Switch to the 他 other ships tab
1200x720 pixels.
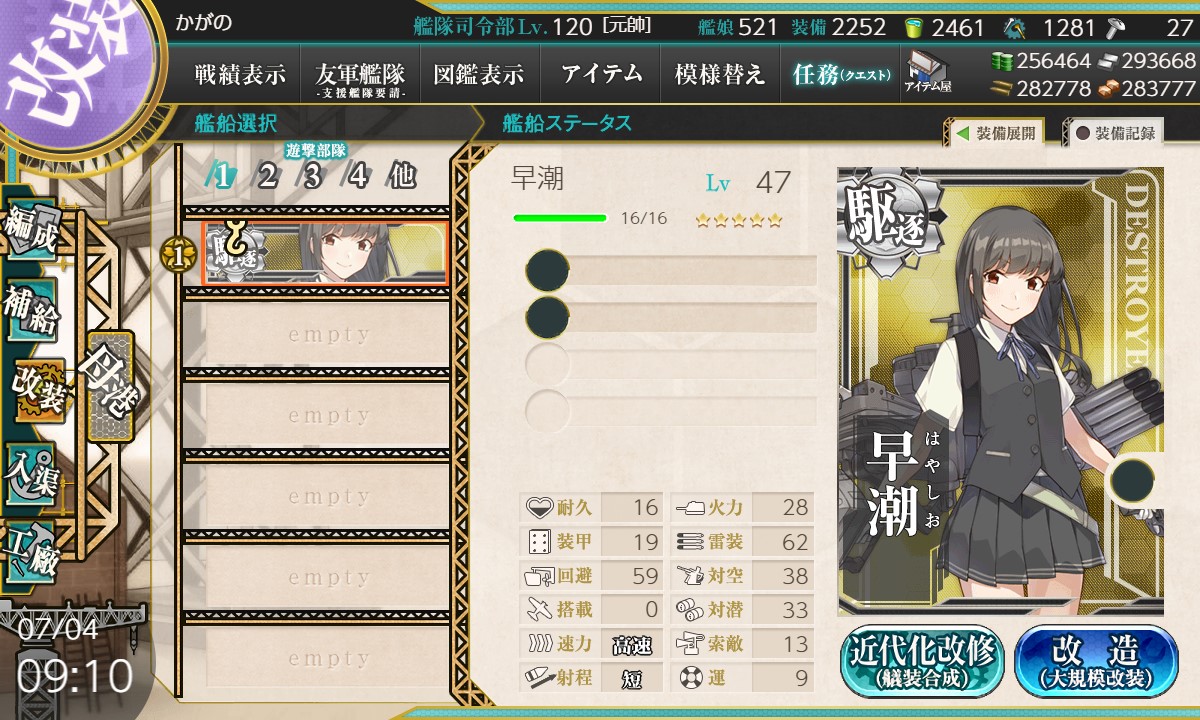[x=402, y=177]
